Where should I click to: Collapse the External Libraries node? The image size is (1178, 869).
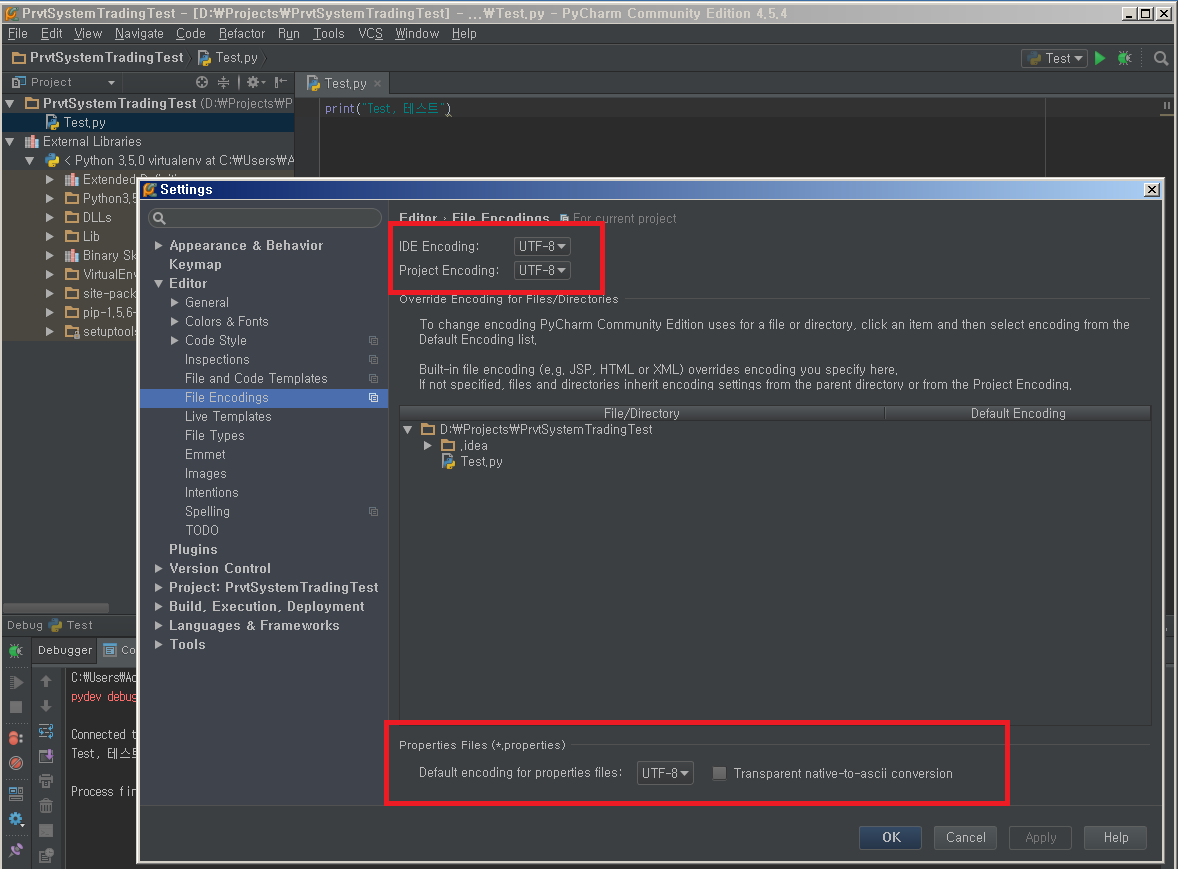(10, 141)
